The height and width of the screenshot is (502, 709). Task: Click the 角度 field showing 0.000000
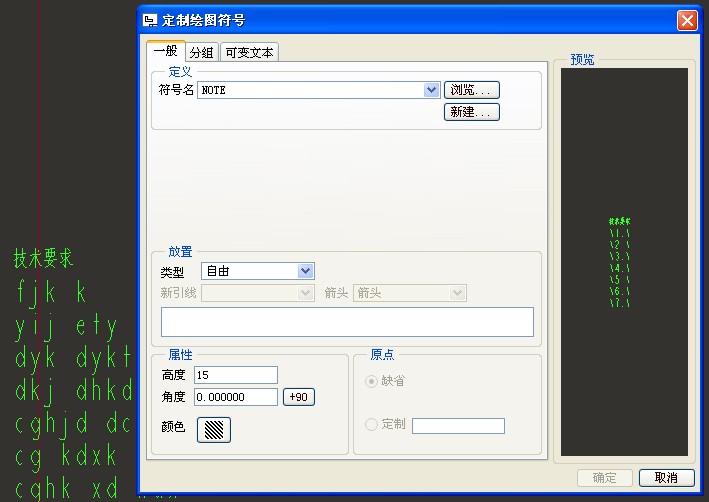236,397
